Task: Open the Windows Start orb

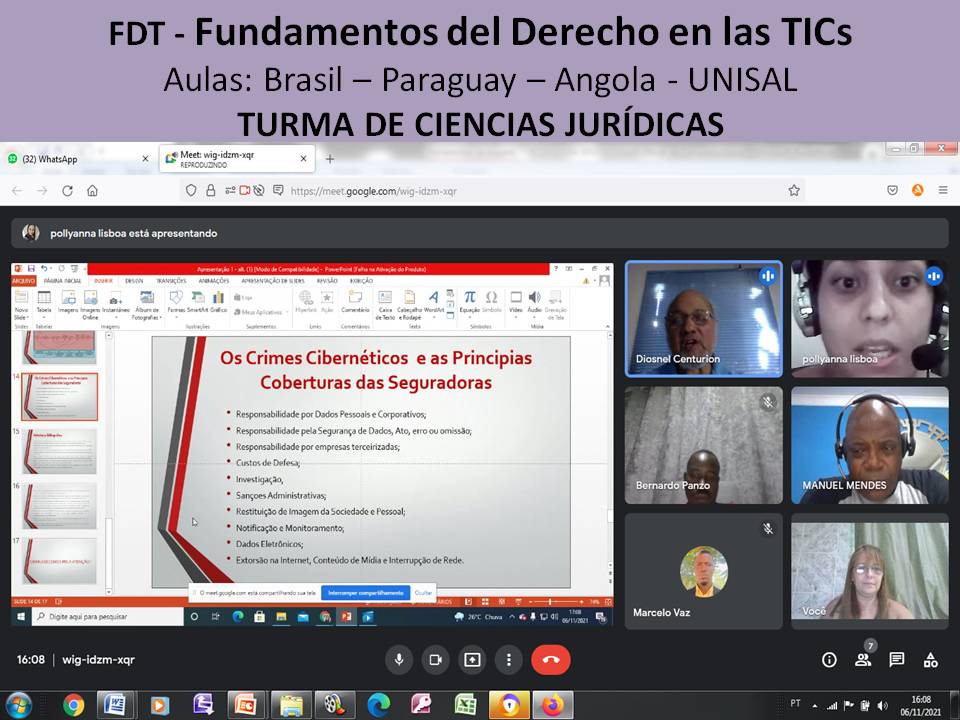Action: tap(18, 705)
